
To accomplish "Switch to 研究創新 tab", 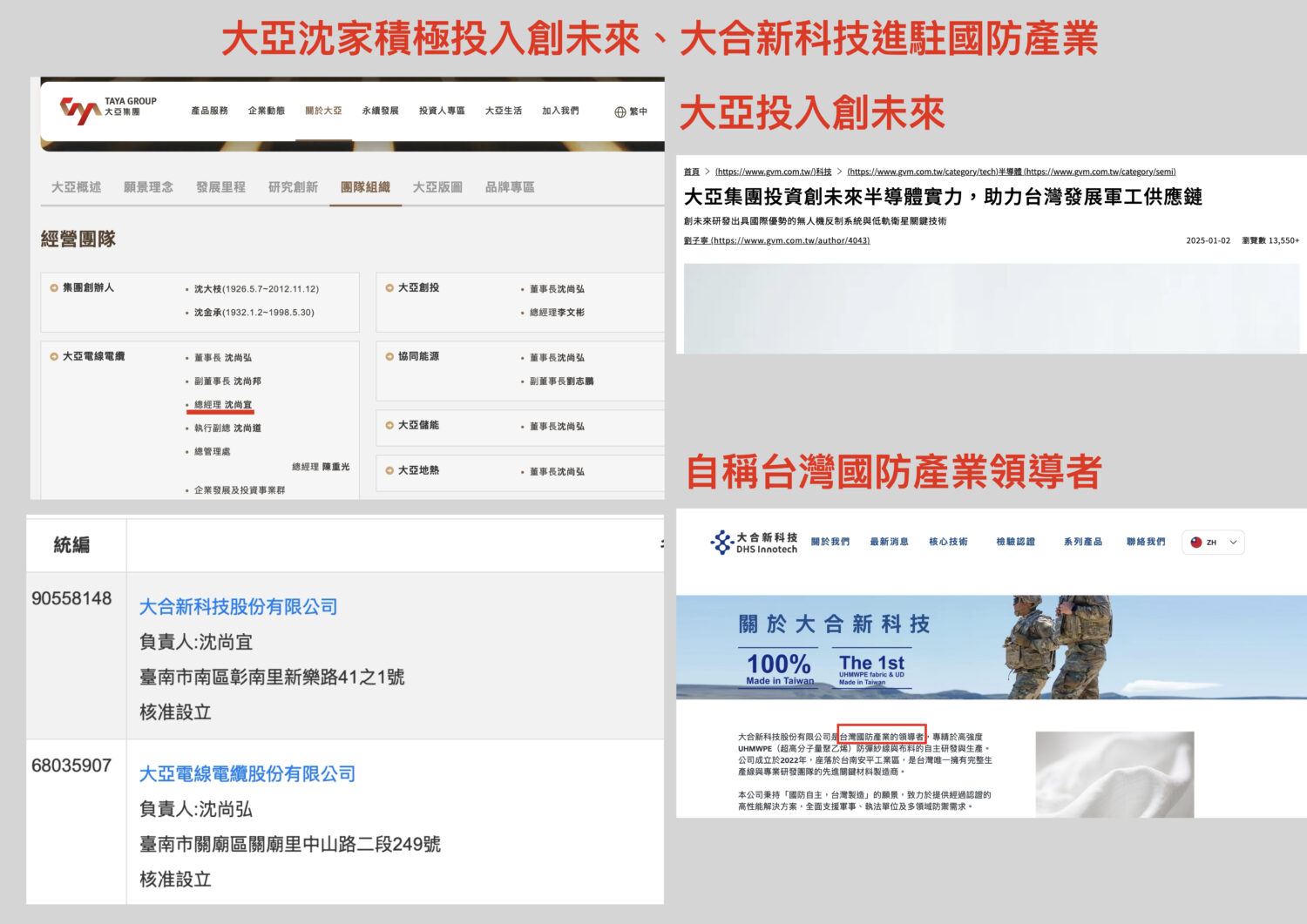I will click(x=293, y=187).
